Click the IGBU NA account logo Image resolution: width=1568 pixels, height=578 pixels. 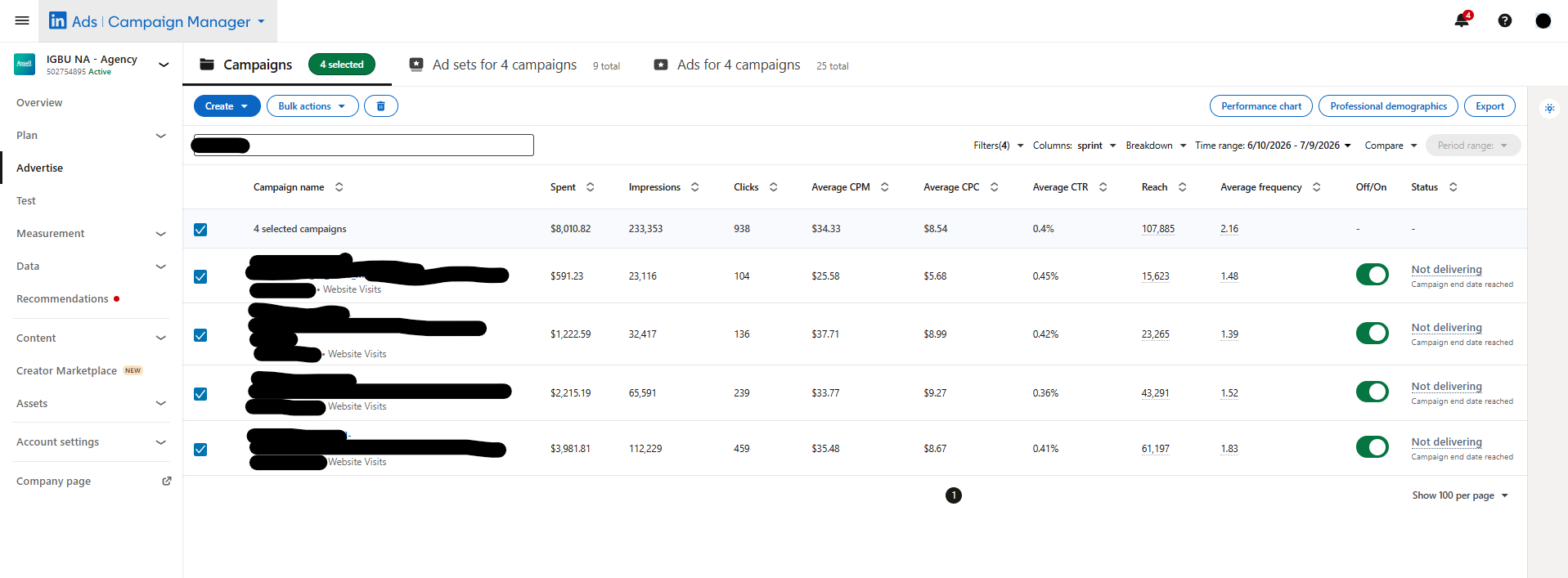pos(25,65)
